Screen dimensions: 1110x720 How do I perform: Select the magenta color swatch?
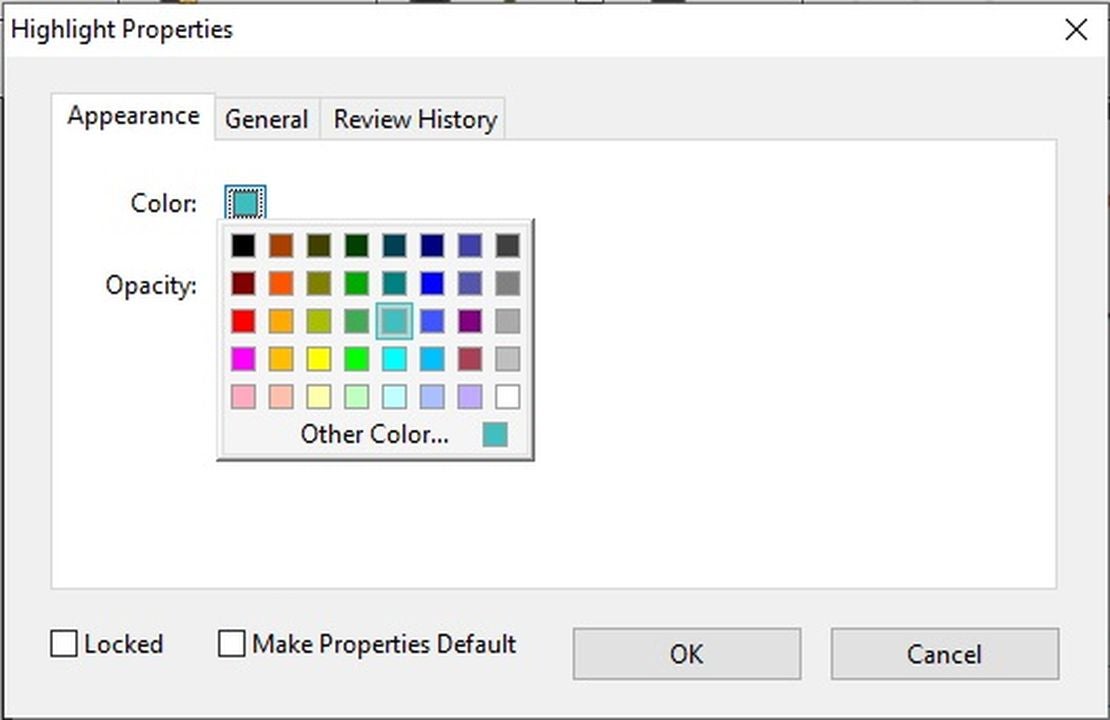243,359
